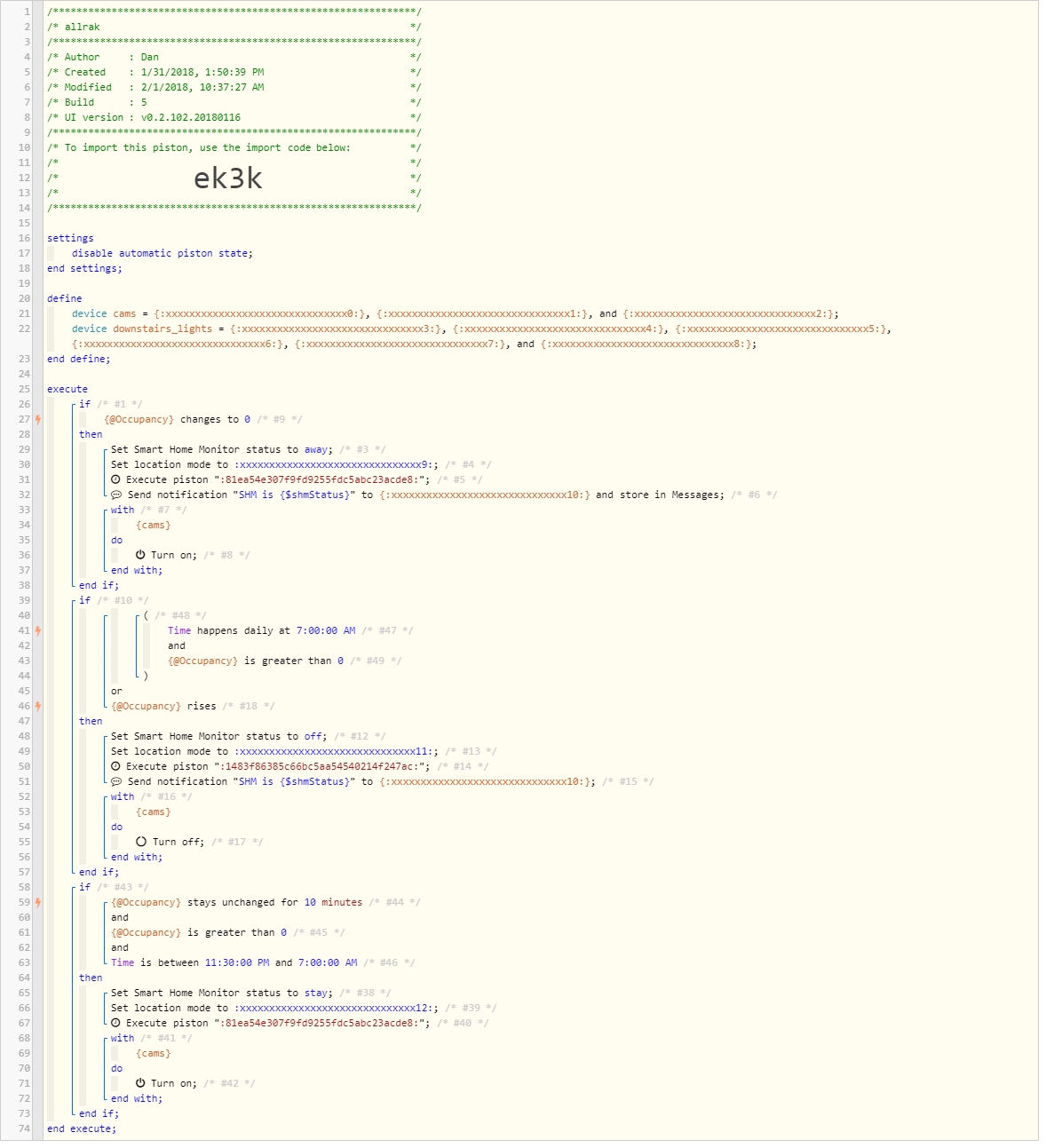Click '{@Occupancy} is greater than 0' condition #49
The width and height of the screenshot is (1046, 1148).
(256, 661)
